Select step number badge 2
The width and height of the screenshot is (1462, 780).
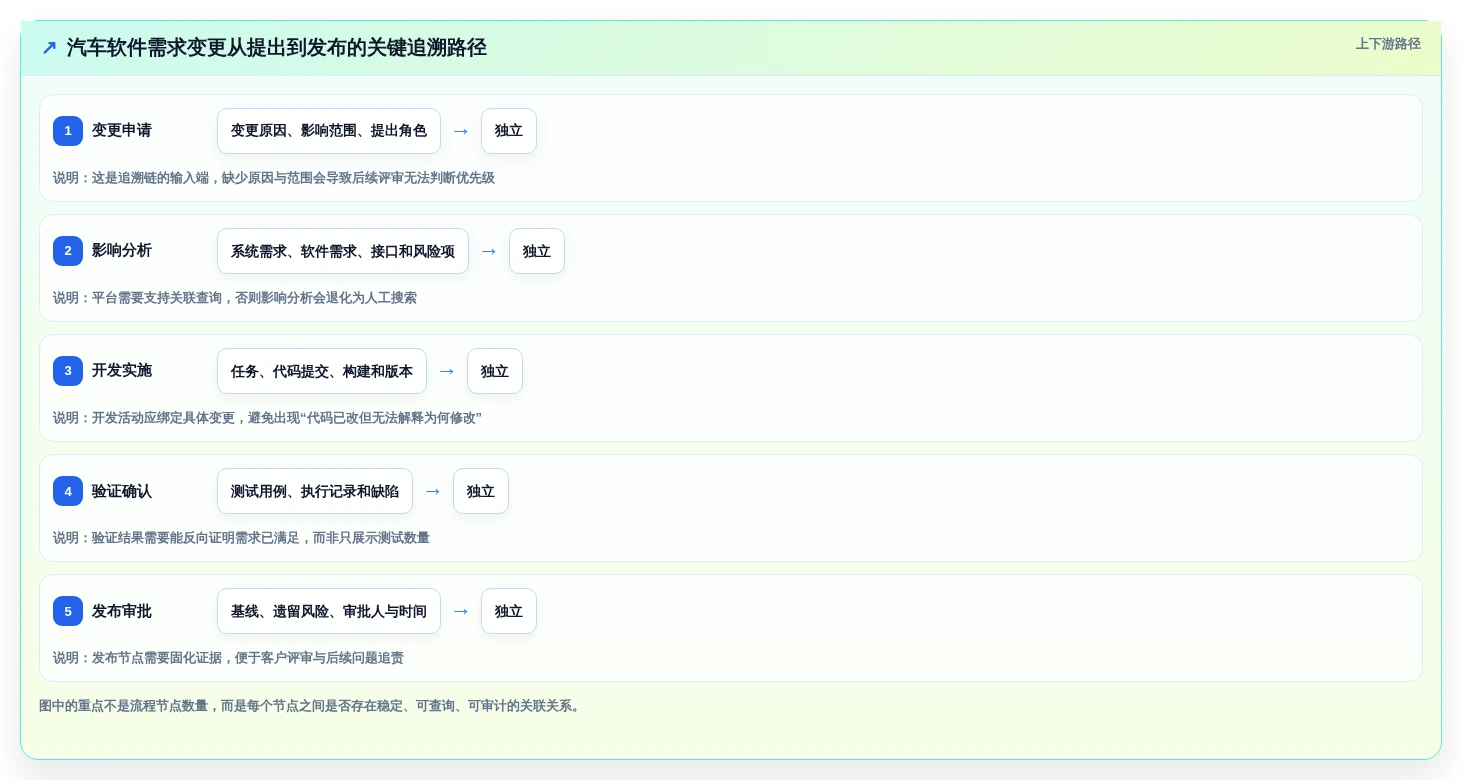[x=68, y=251]
